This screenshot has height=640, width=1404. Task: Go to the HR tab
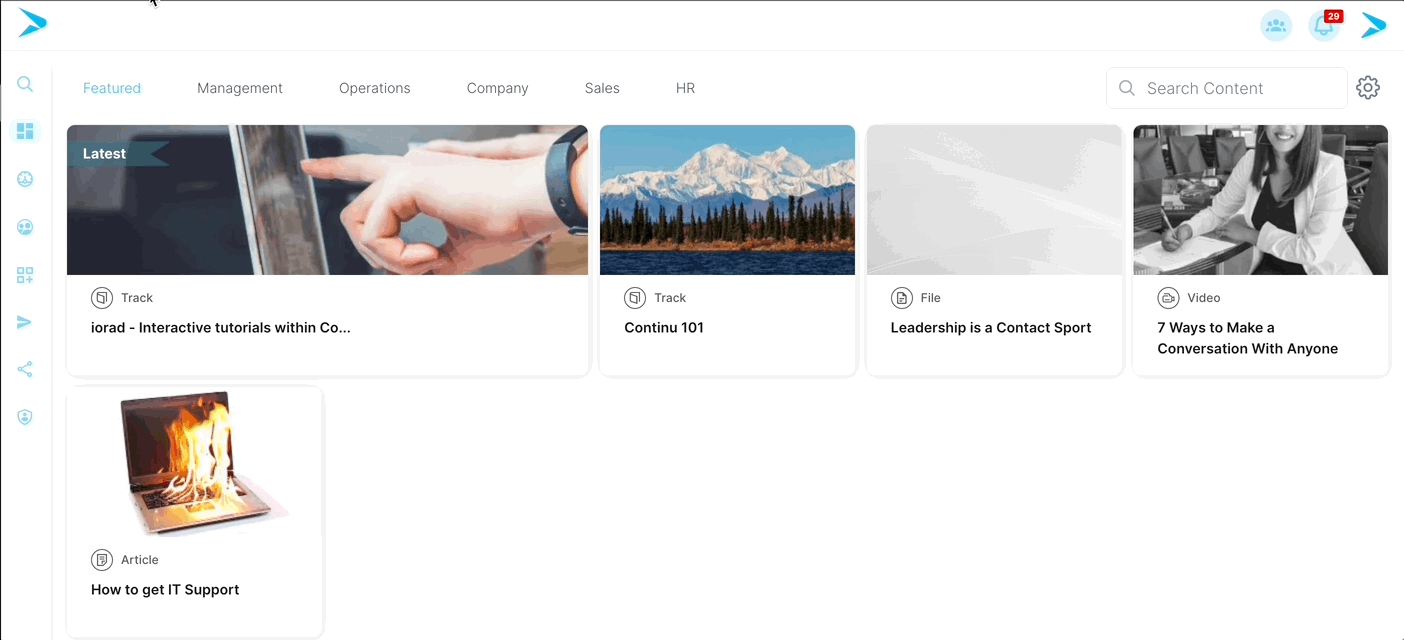685,88
